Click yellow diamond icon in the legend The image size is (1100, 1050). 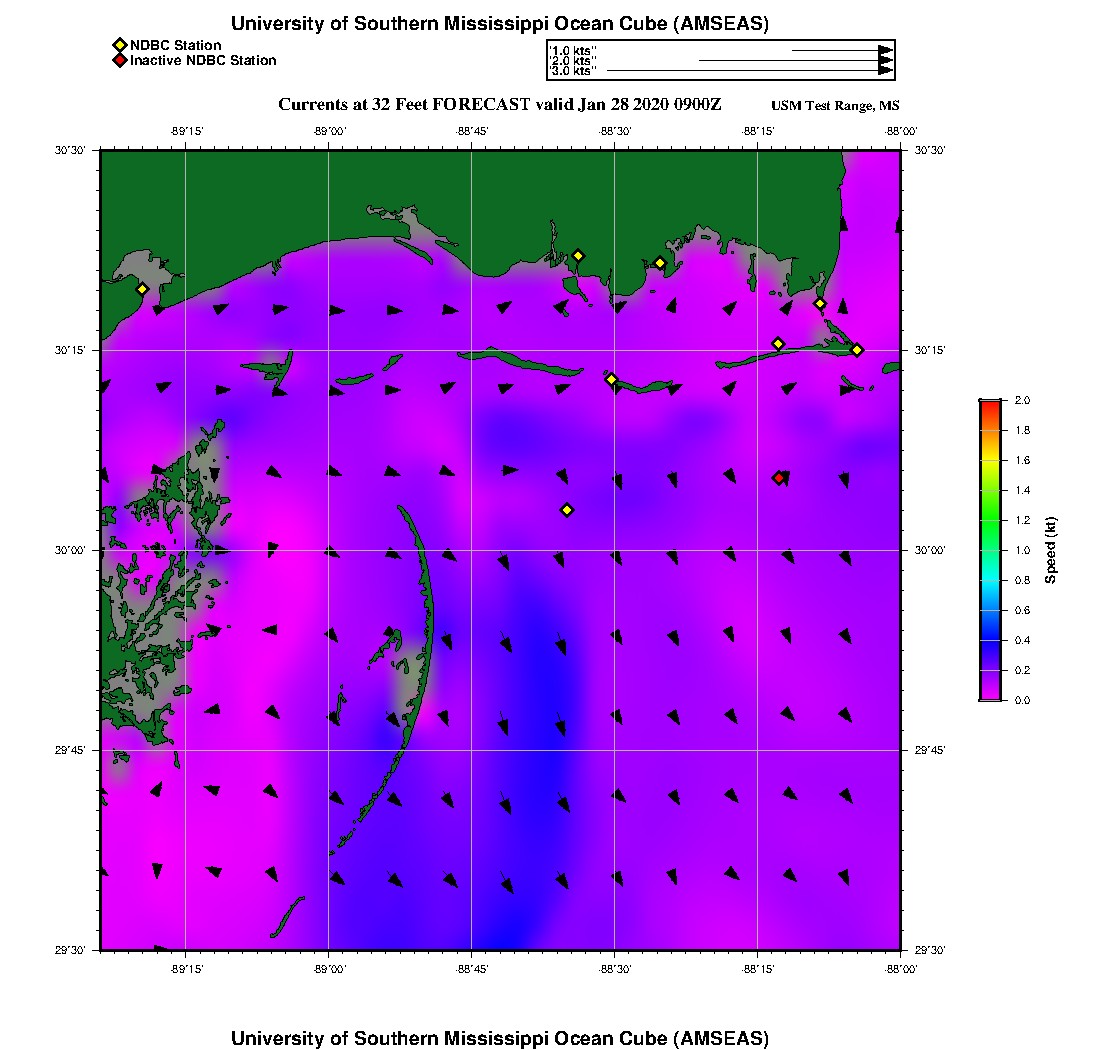tap(119, 45)
